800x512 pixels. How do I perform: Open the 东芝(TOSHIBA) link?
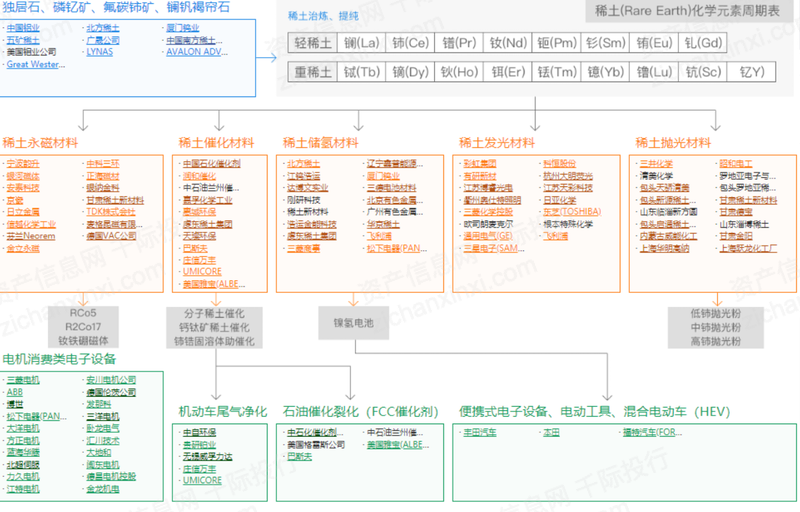coord(572,212)
